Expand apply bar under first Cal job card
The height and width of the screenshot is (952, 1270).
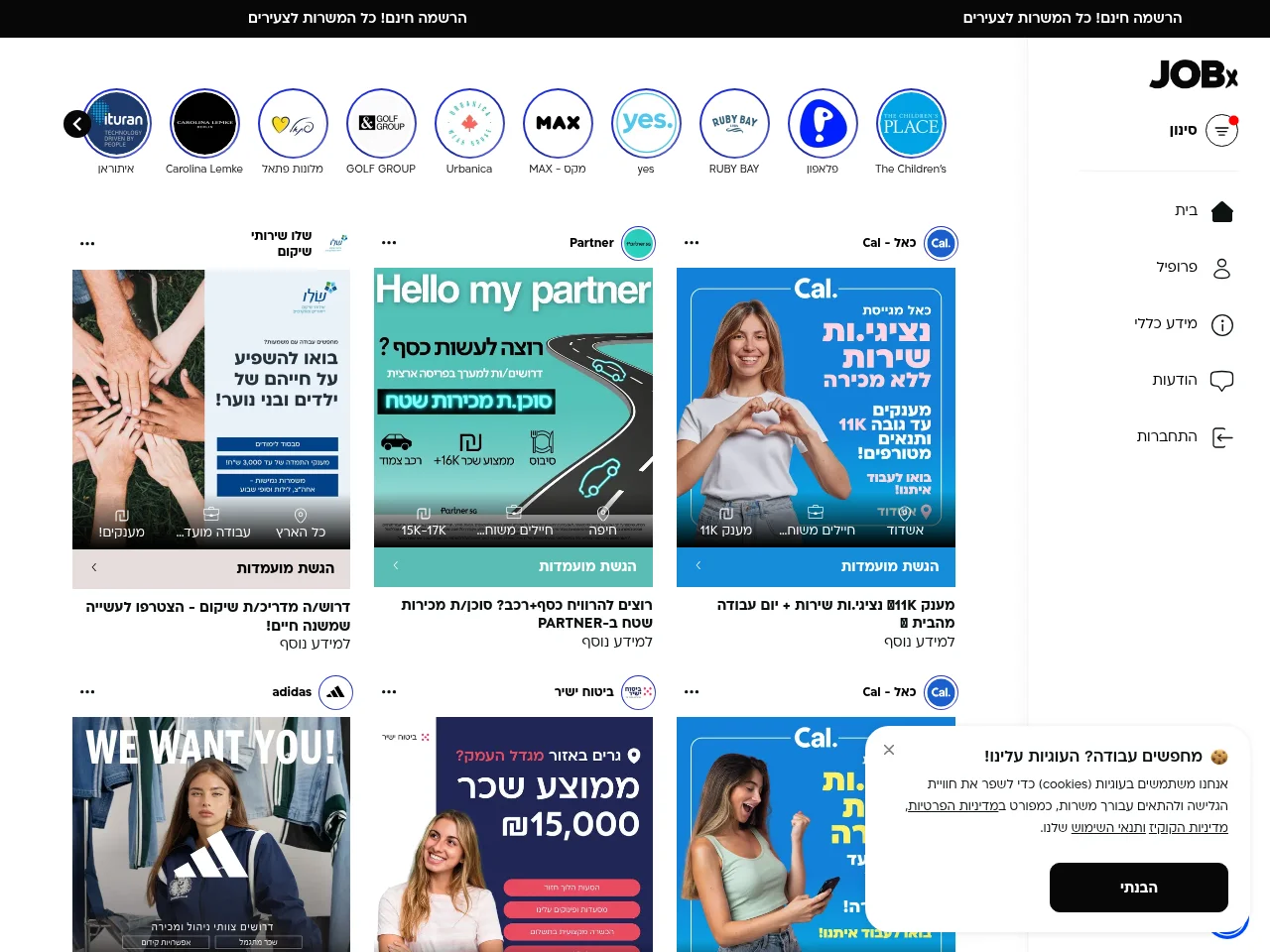click(x=816, y=566)
